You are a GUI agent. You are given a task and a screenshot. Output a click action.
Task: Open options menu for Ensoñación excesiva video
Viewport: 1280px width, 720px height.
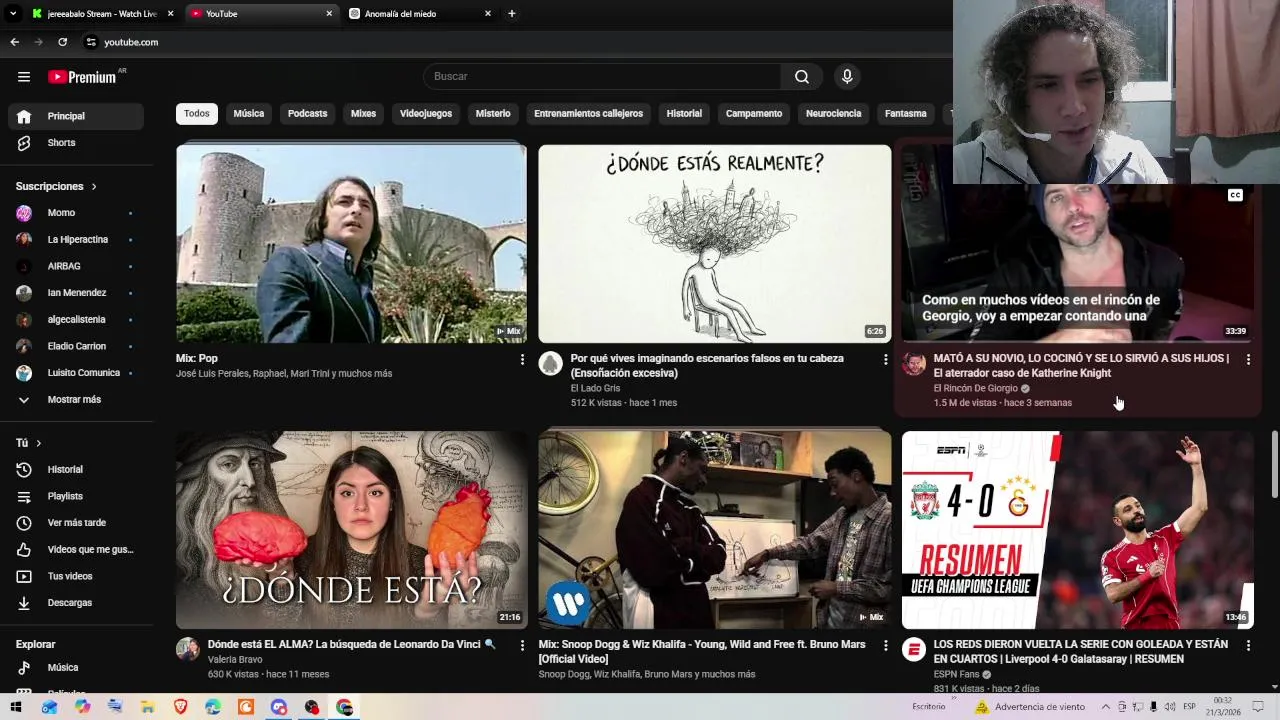coord(885,359)
